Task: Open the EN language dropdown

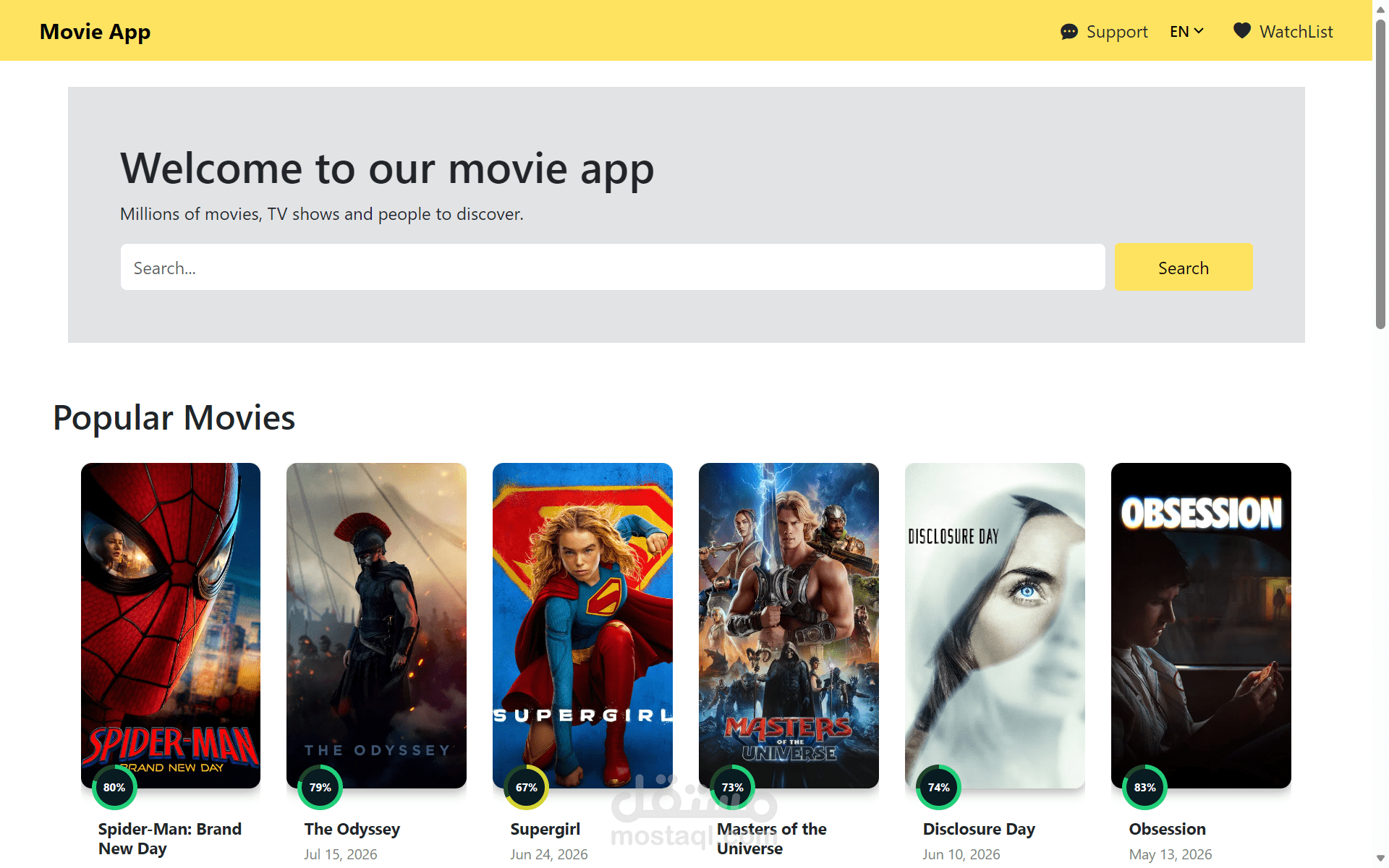Action: [x=1186, y=32]
